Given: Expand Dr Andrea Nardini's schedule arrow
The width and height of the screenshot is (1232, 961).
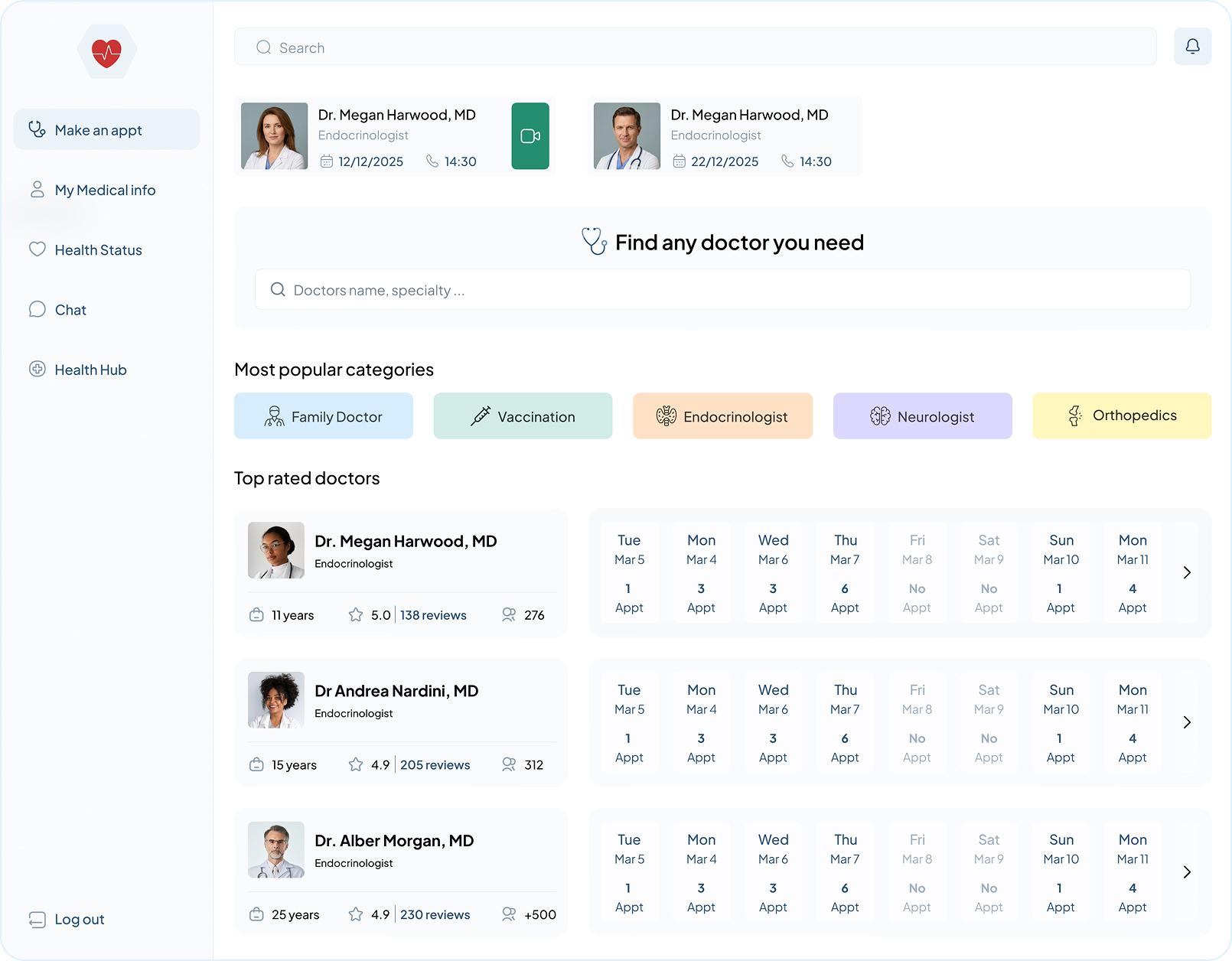Looking at the screenshot, I should 1187,722.
